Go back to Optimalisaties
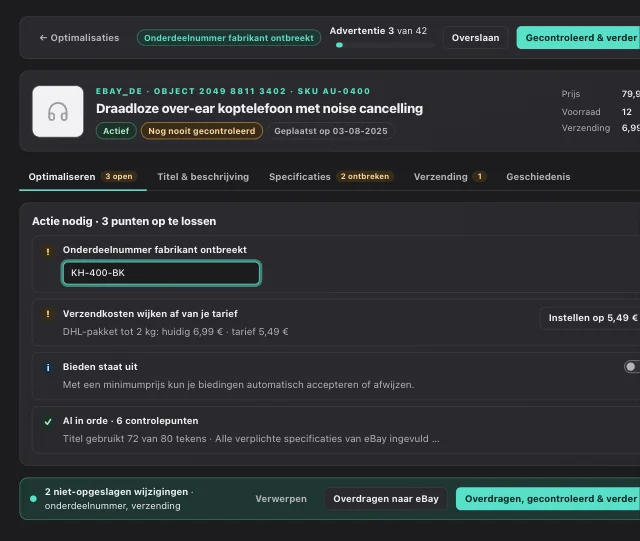This screenshot has height=541, width=640. (79, 38)
